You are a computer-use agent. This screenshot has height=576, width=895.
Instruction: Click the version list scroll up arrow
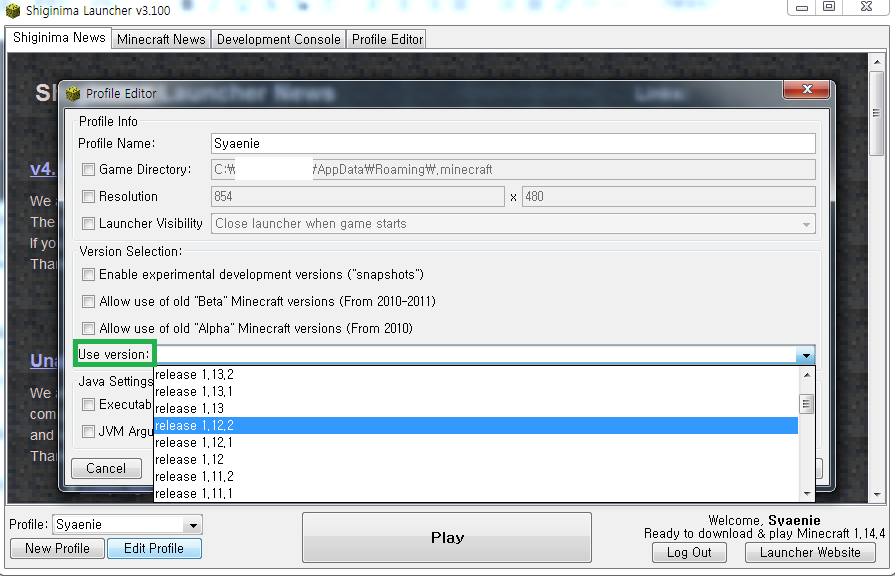(x=807, y=375)
